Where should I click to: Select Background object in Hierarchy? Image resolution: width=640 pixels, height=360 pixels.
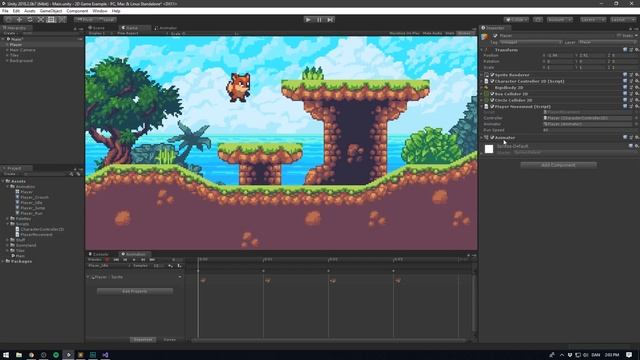click(x=21, y=60)
